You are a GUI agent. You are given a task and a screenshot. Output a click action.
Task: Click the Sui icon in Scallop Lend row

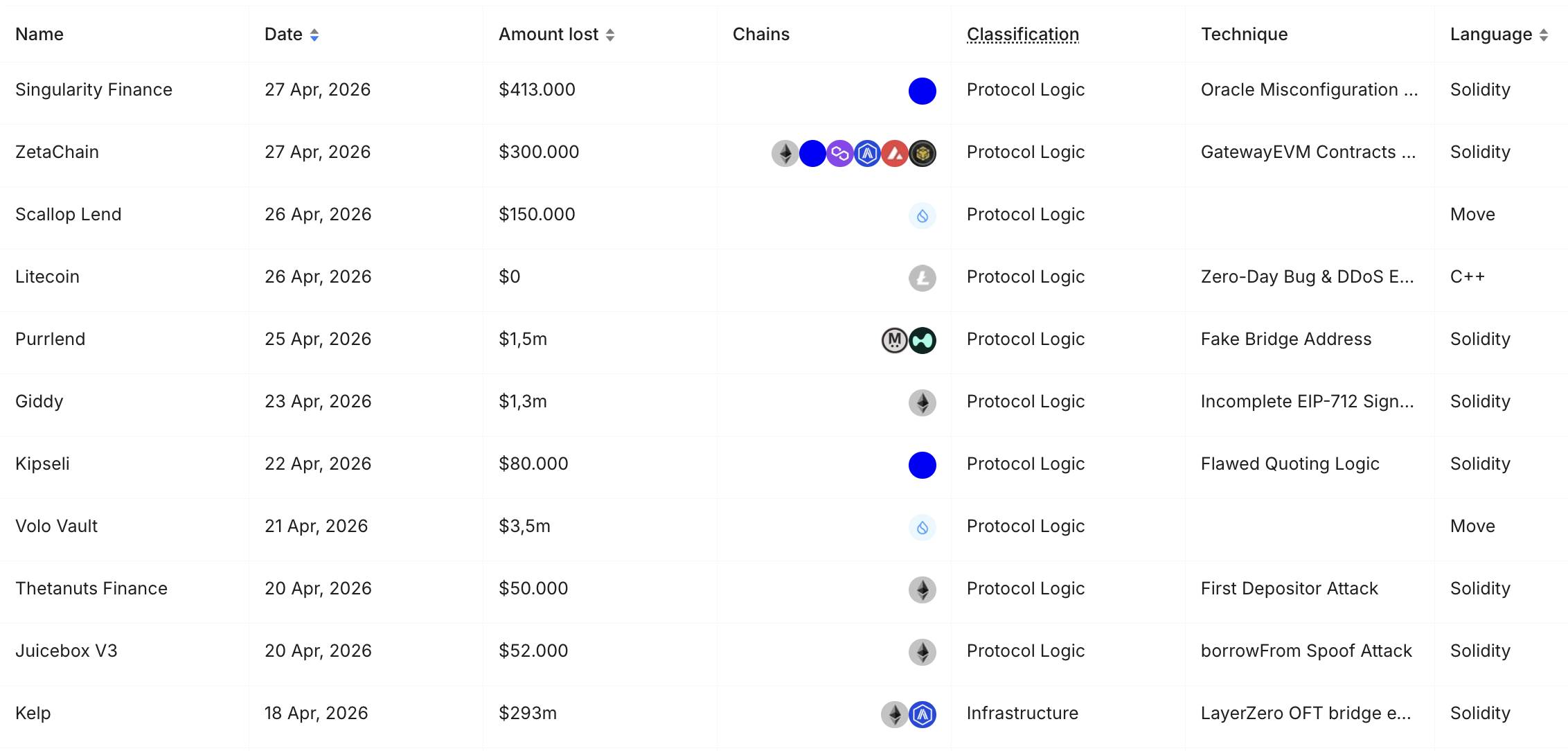[x=923, y=215]
